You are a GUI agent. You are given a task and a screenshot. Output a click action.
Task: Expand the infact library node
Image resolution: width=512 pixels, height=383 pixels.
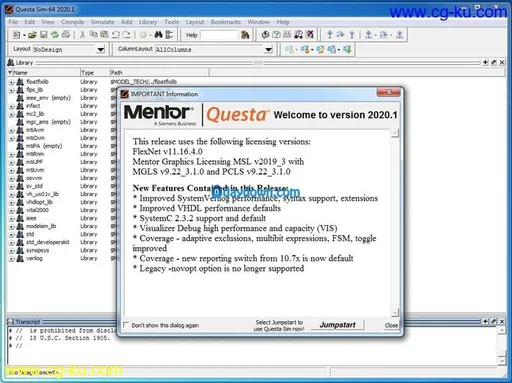[11, 106]
